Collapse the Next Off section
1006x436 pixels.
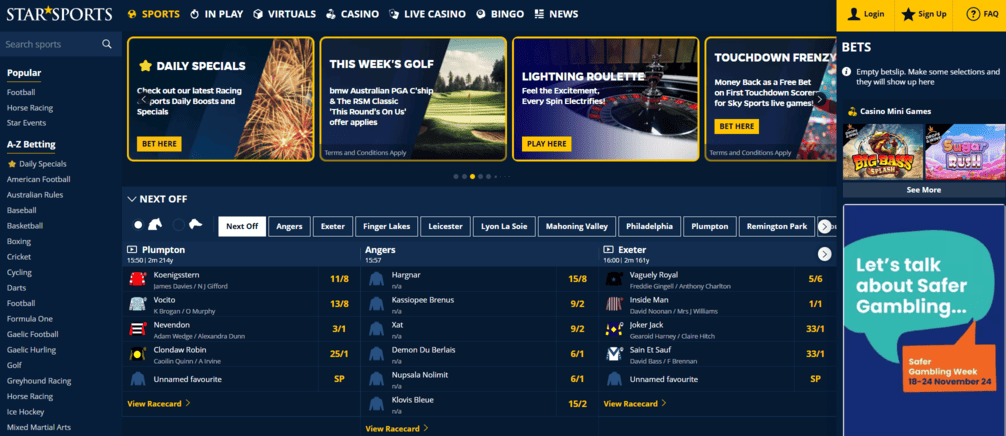tap(132, 199)
